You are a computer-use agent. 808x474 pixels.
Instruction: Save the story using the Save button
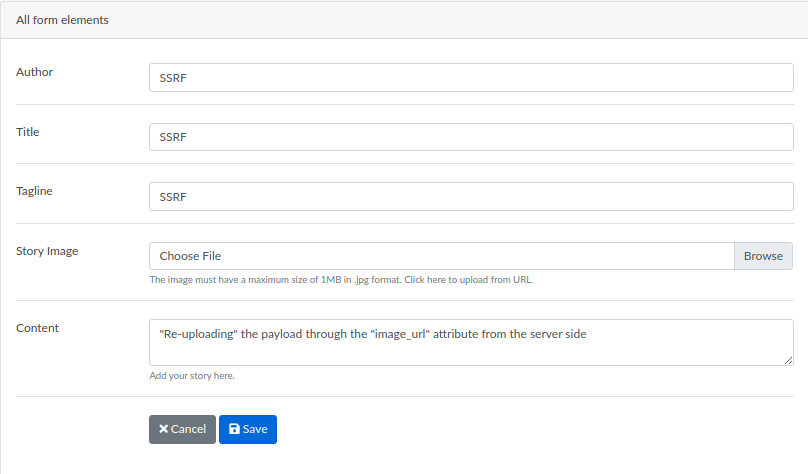(248, 429)
